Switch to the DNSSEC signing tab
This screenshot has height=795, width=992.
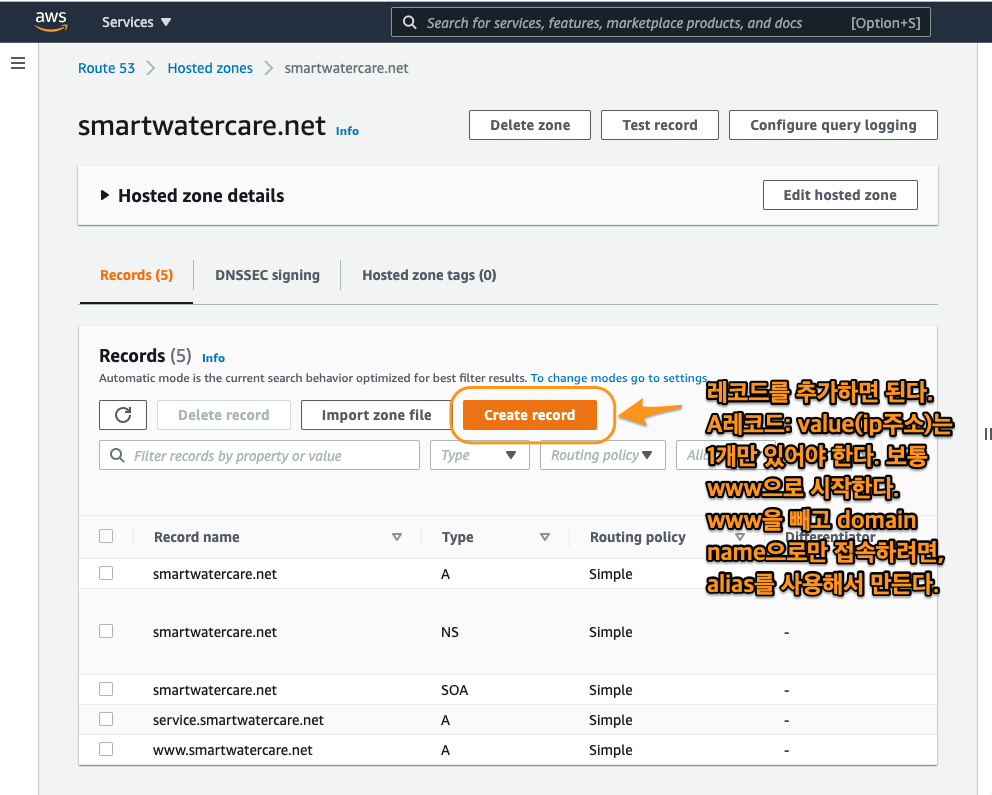(x=267, y=275)
